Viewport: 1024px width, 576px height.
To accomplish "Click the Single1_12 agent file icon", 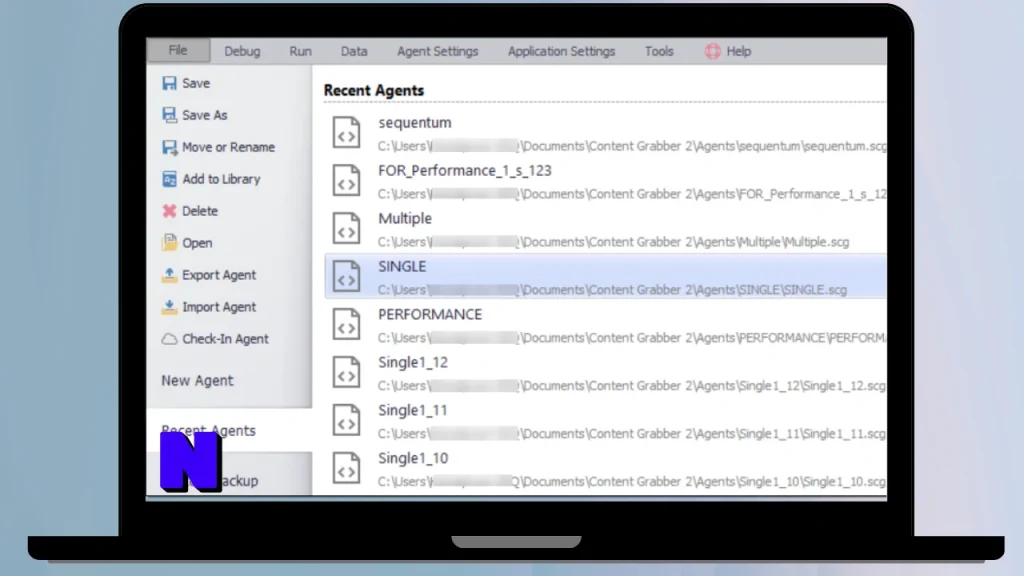I will click(346, 372).
